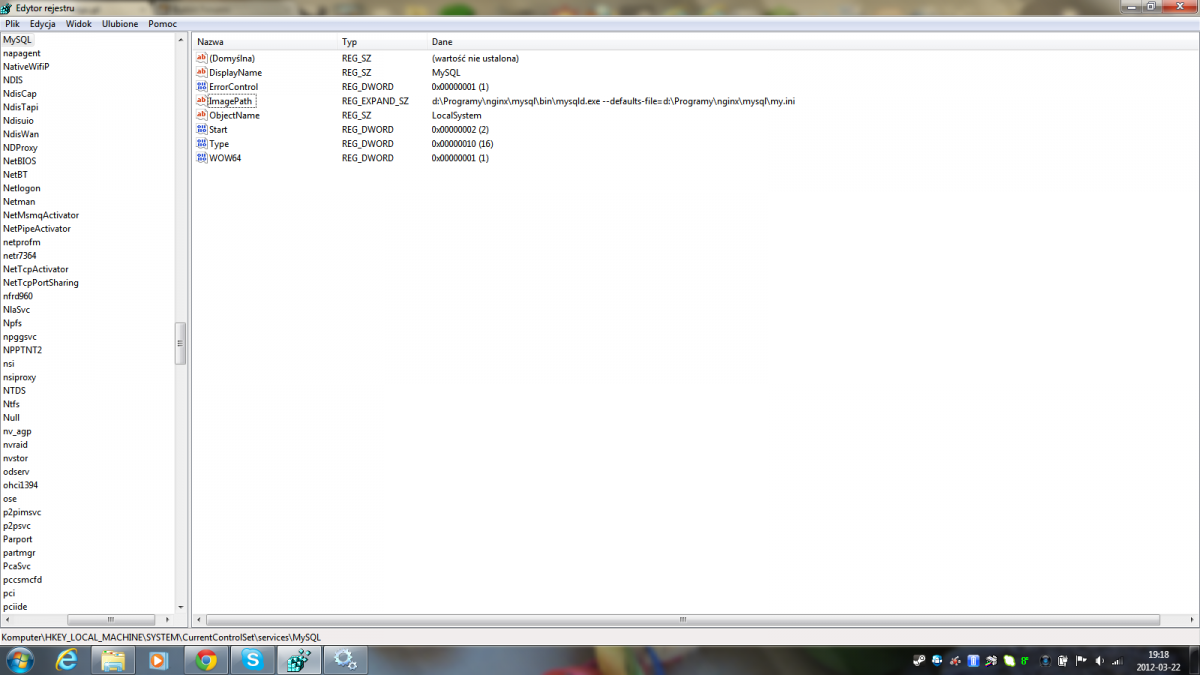Click the icon beside the Type value
This screenshot has width=1200, height=675.
201,144
